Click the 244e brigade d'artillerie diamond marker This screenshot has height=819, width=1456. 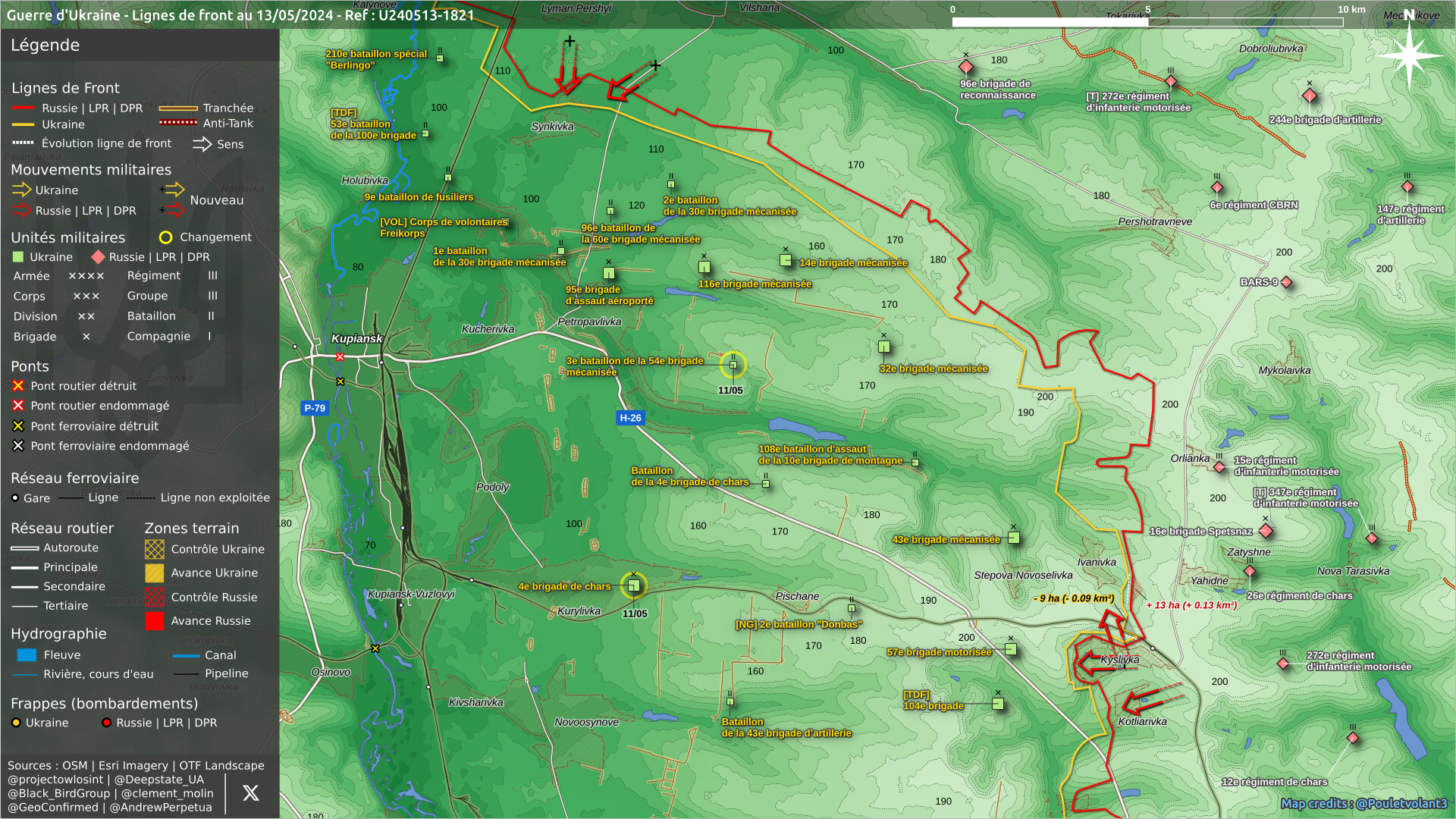coord(1310,96)
